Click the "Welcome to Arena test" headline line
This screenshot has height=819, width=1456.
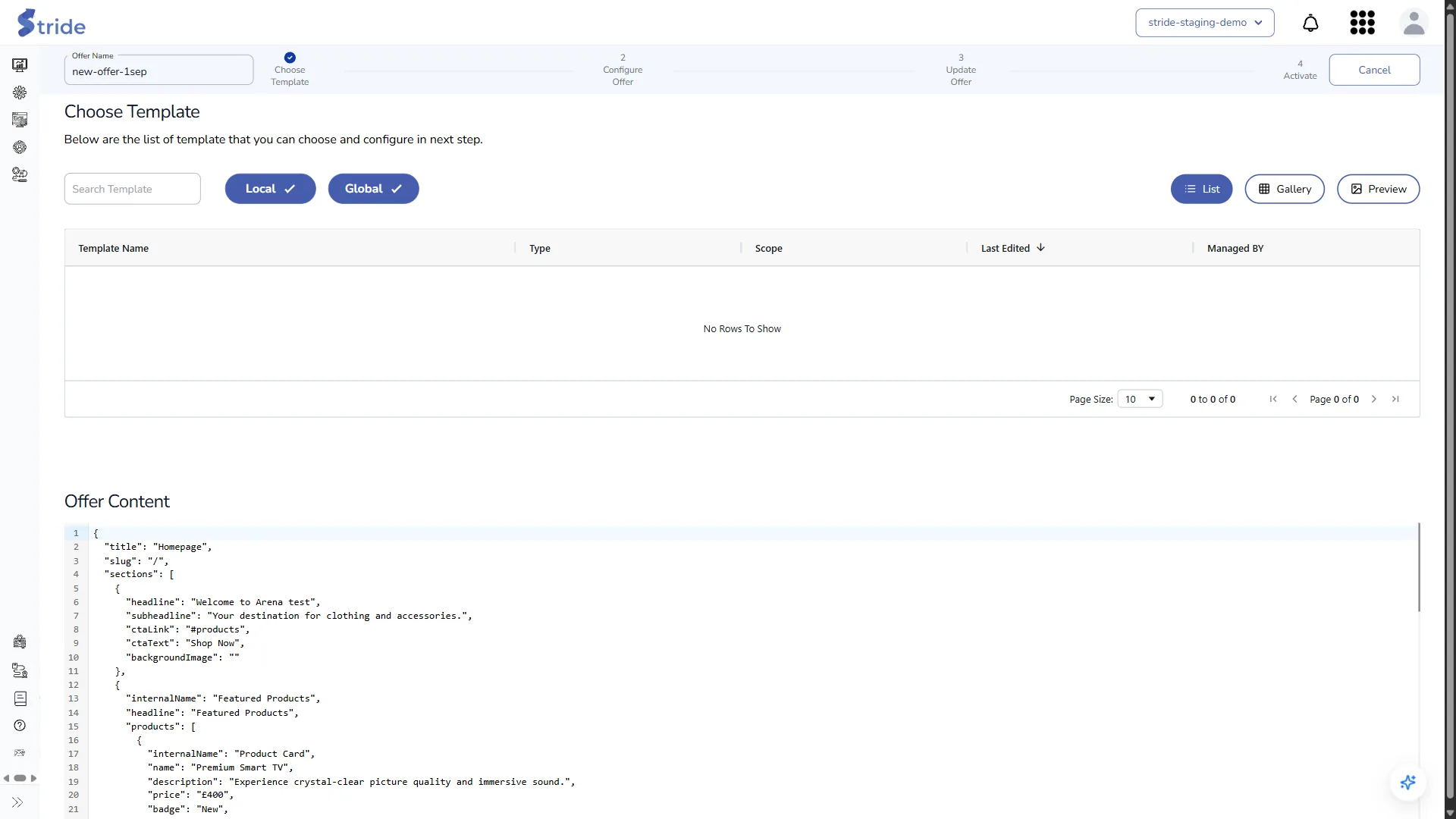[x=223, y=602]
